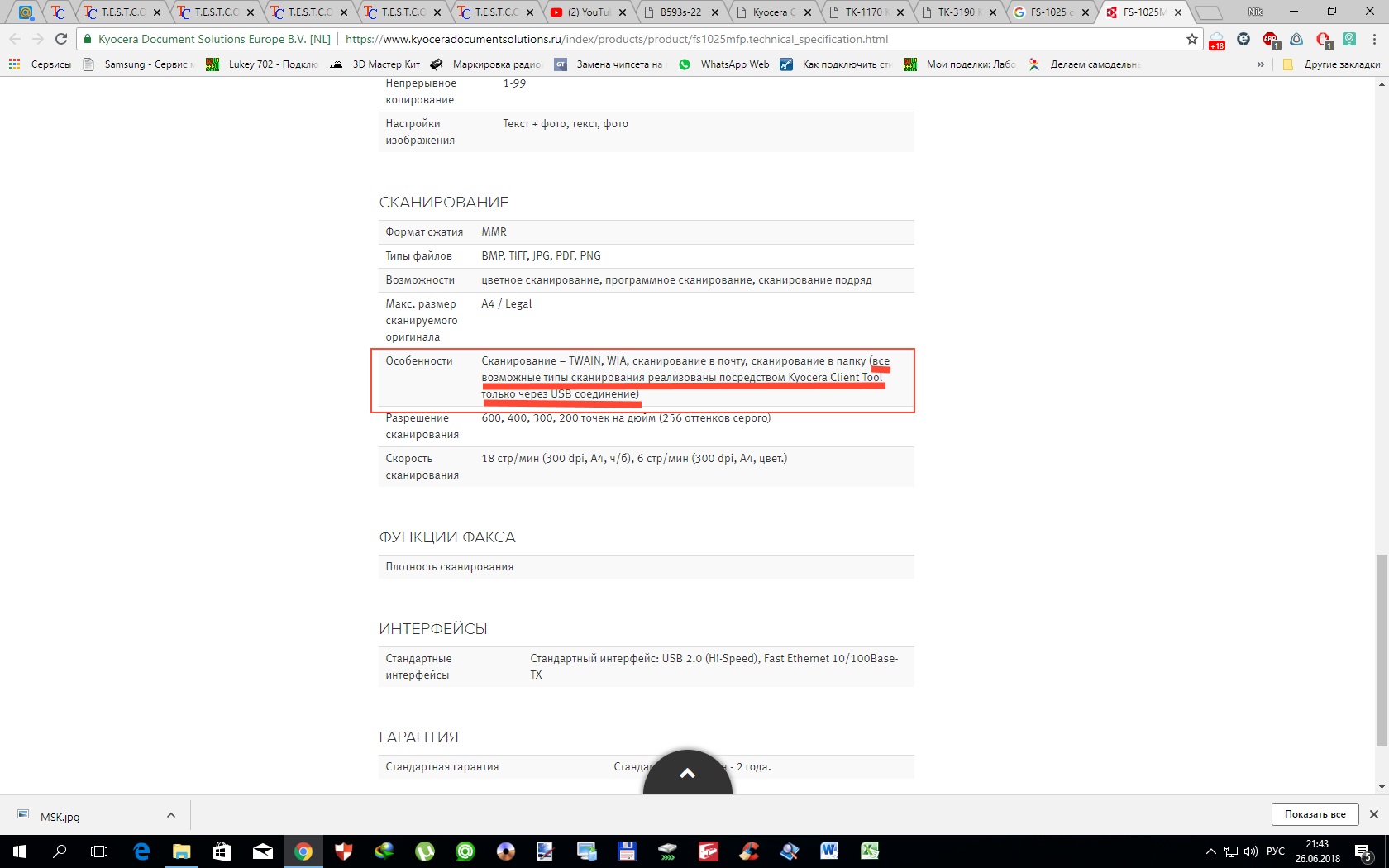Show the hidden bookmarks overflow chevron
The width and height of the screenshot is (1389, 868).
click(x=1260, y=64)
